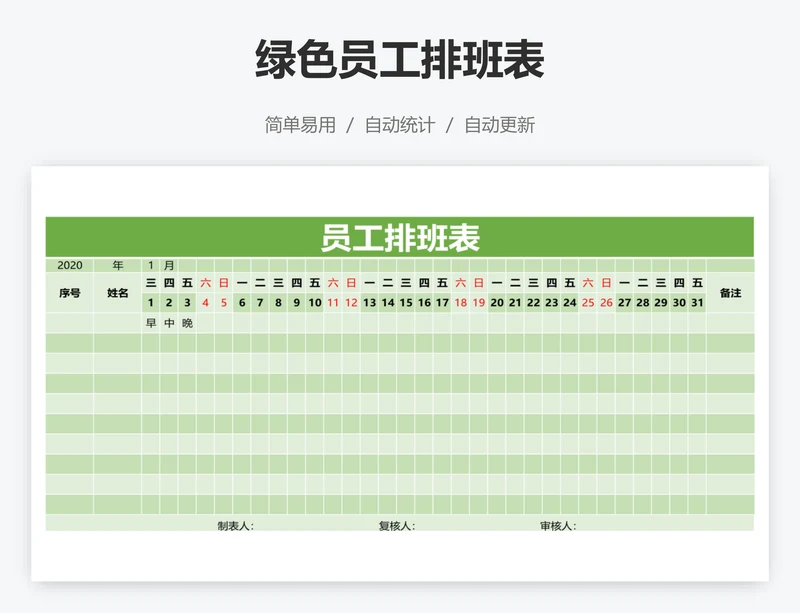
Task: Click date cell 2
Action: pyautogui.click(x=169, y=303)
